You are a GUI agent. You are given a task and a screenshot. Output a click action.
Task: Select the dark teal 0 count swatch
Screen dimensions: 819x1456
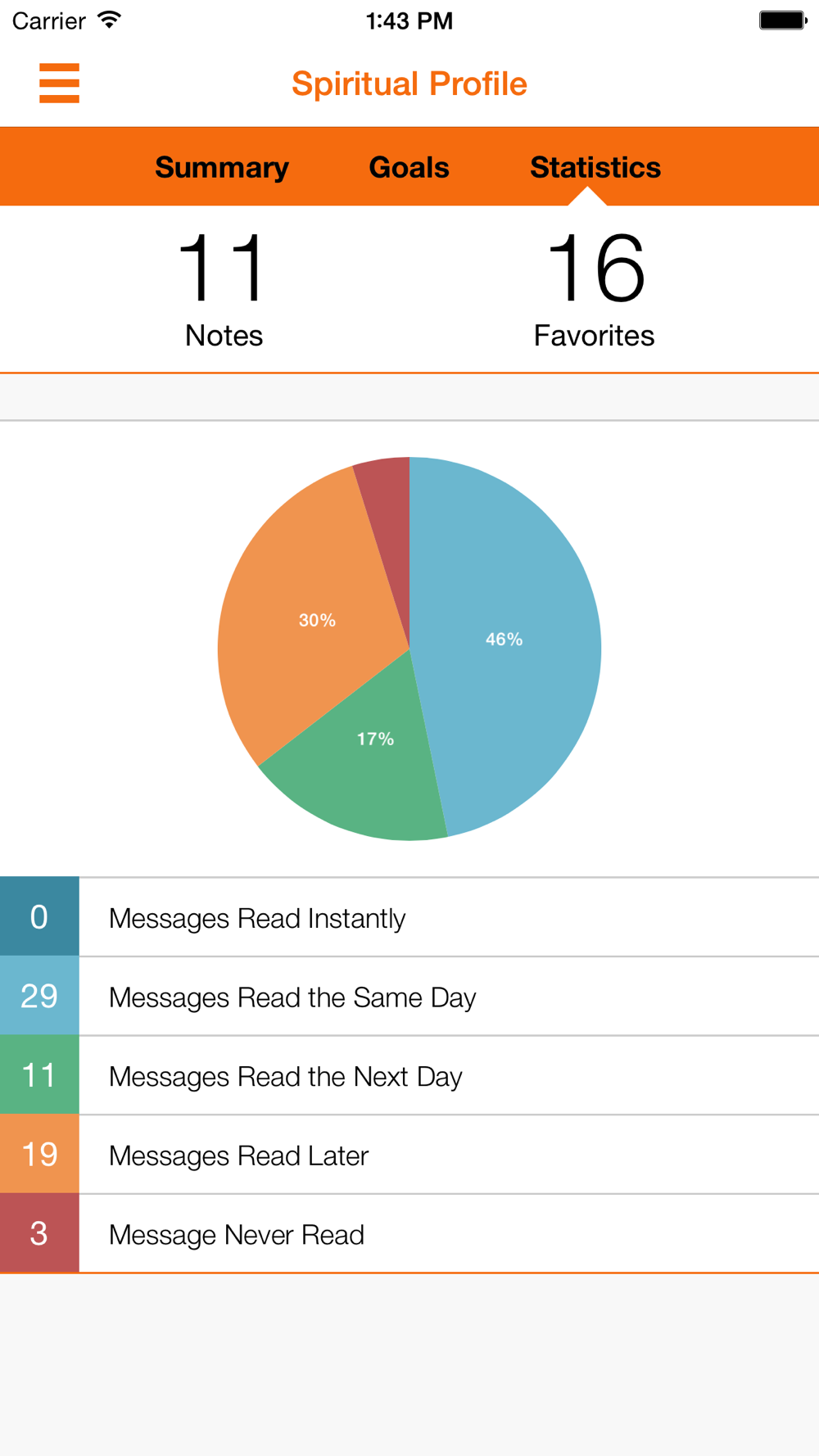click(39, 916)
